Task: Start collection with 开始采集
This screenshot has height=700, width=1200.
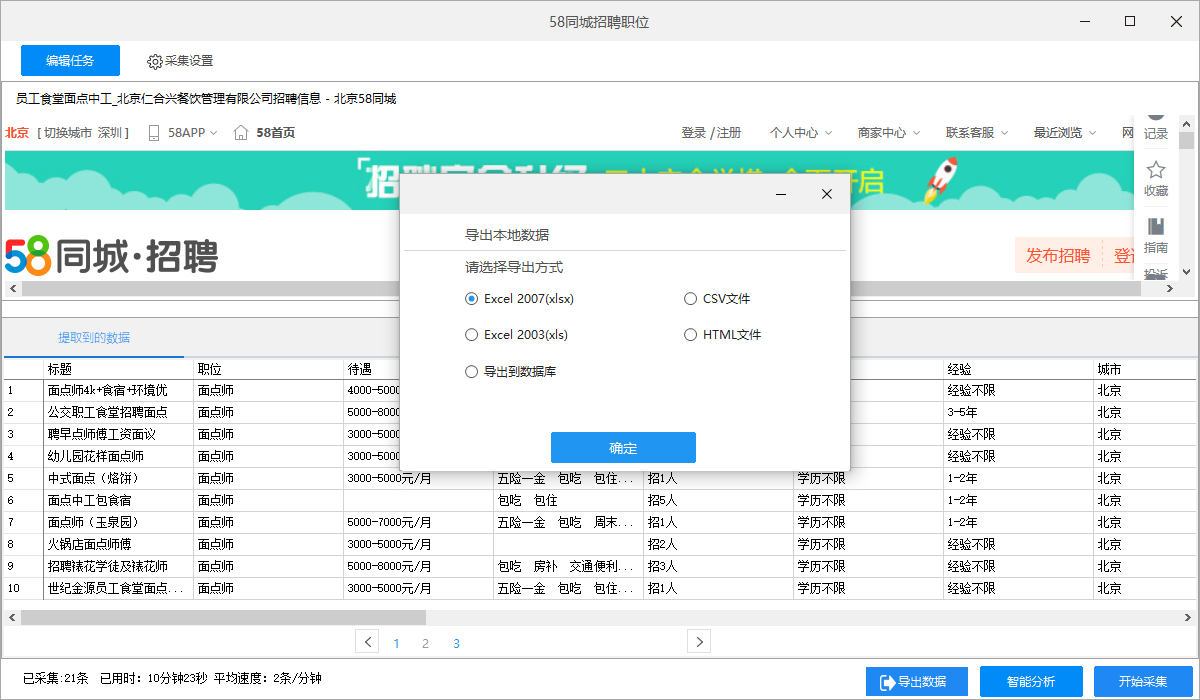Action: (x=1143, y=681)
